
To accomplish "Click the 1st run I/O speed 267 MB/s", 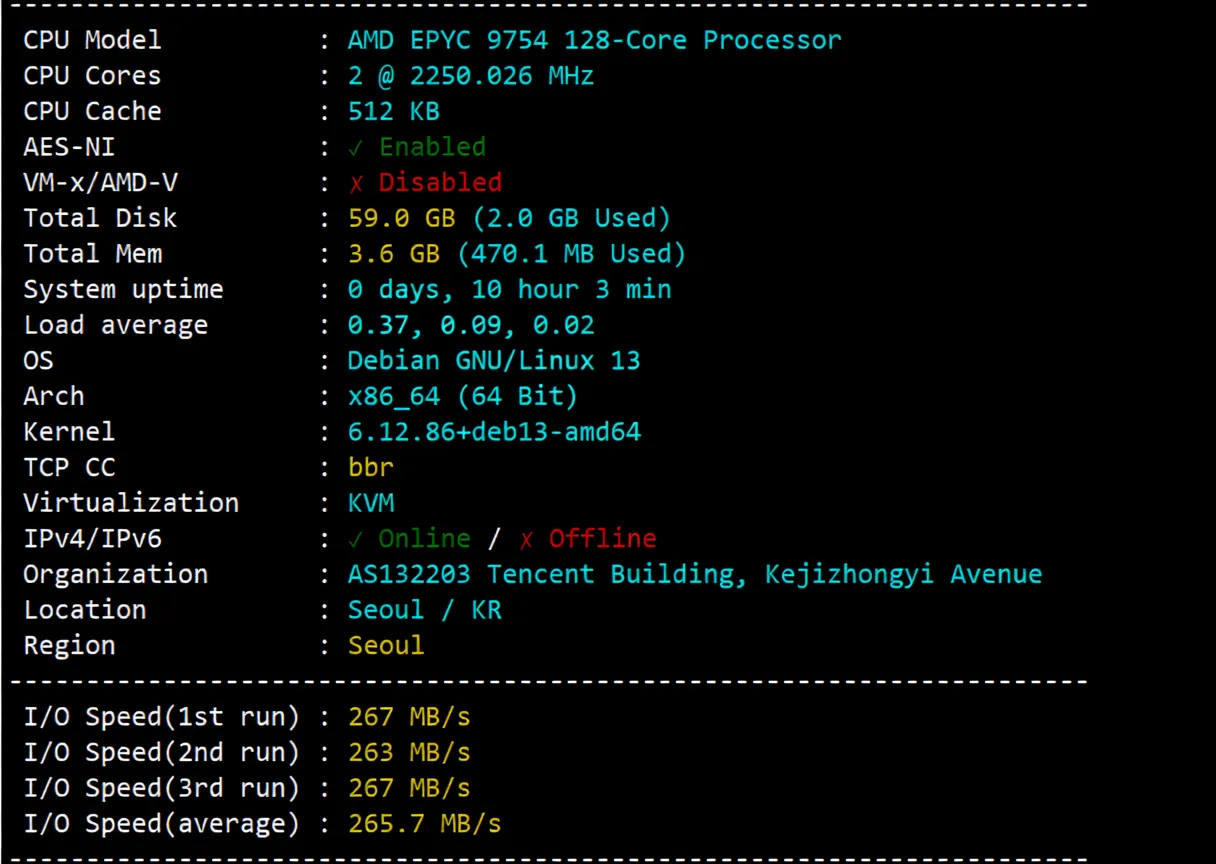I will (409, 717).
